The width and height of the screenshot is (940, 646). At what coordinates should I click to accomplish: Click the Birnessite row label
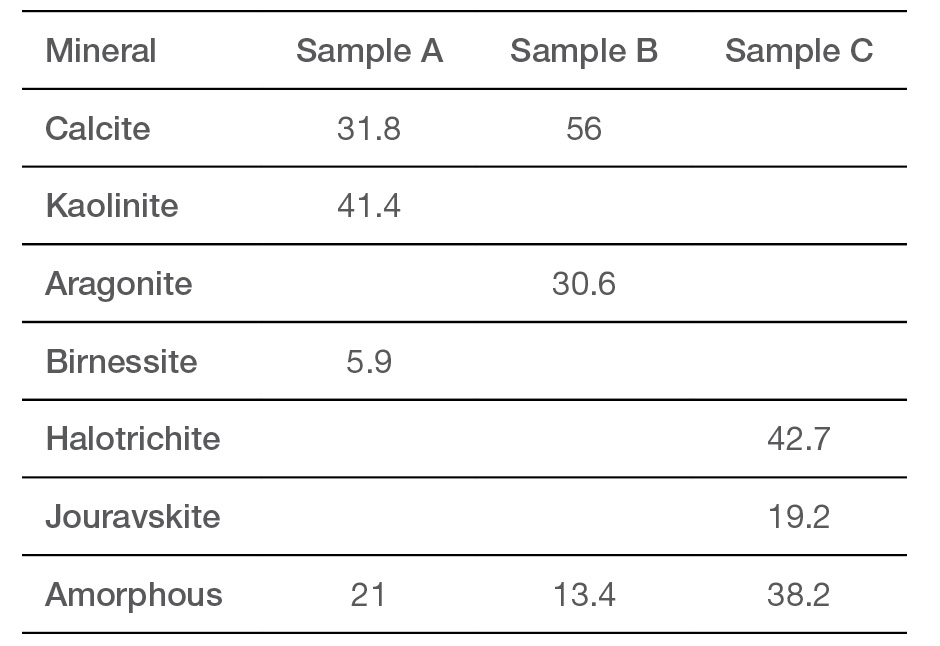coord(121,361)
